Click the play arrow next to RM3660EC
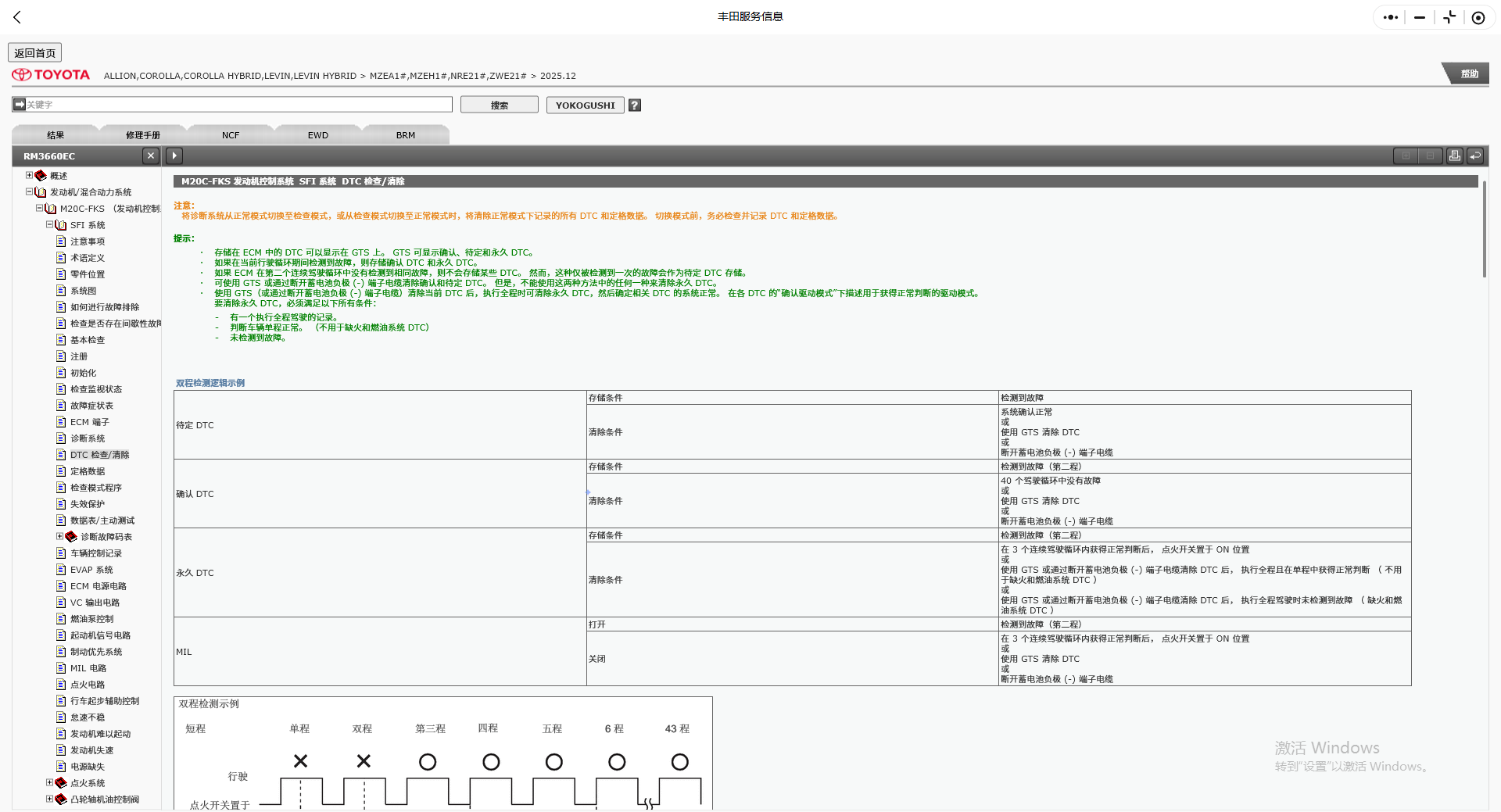 174,156
